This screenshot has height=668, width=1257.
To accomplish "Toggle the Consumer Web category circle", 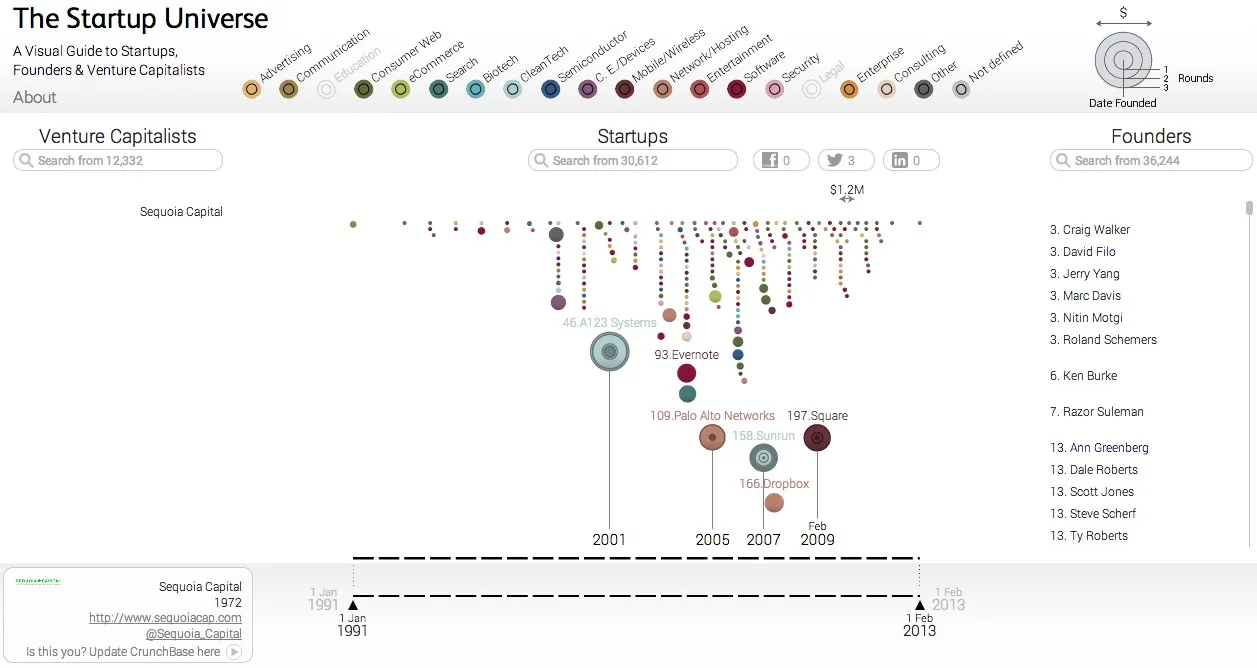I will pyautogui.click(x=364, y=90).
